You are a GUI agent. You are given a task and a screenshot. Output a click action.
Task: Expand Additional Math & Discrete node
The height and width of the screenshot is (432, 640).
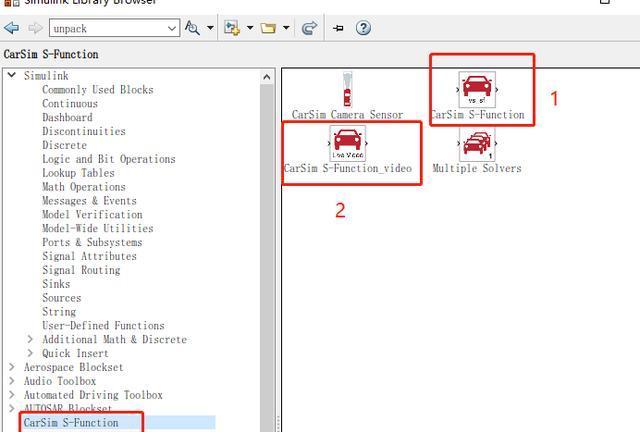pyautogui.click(x=30, y=339)
